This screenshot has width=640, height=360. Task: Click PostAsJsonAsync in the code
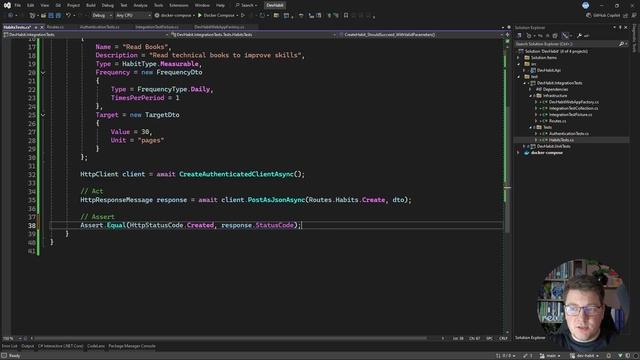click(276, 200)
